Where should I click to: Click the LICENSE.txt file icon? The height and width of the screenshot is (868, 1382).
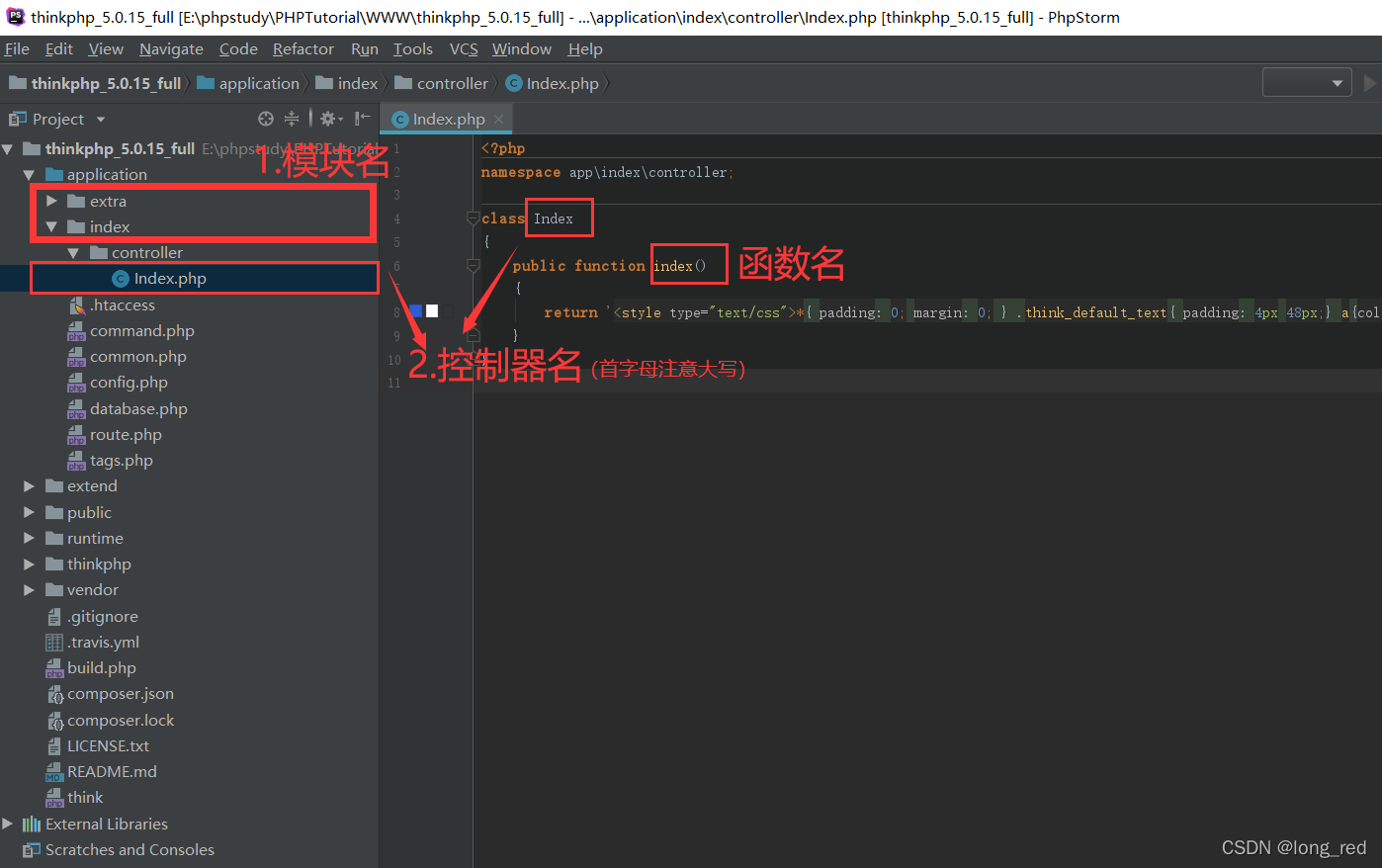click(54, 746)
